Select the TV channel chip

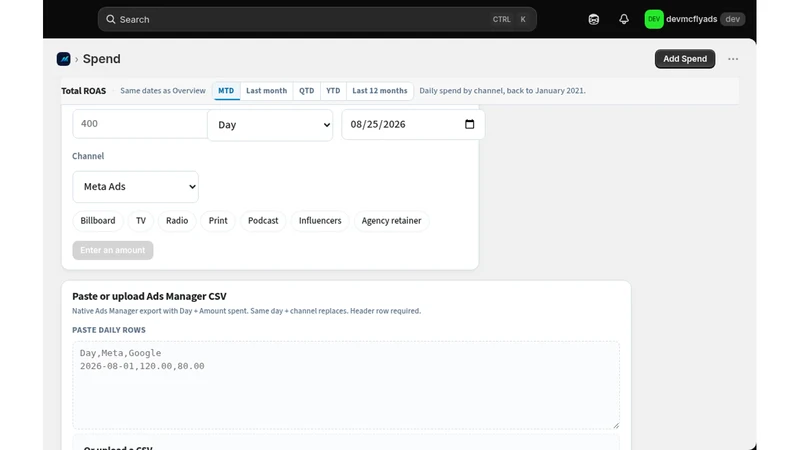[x=141, y=221]
